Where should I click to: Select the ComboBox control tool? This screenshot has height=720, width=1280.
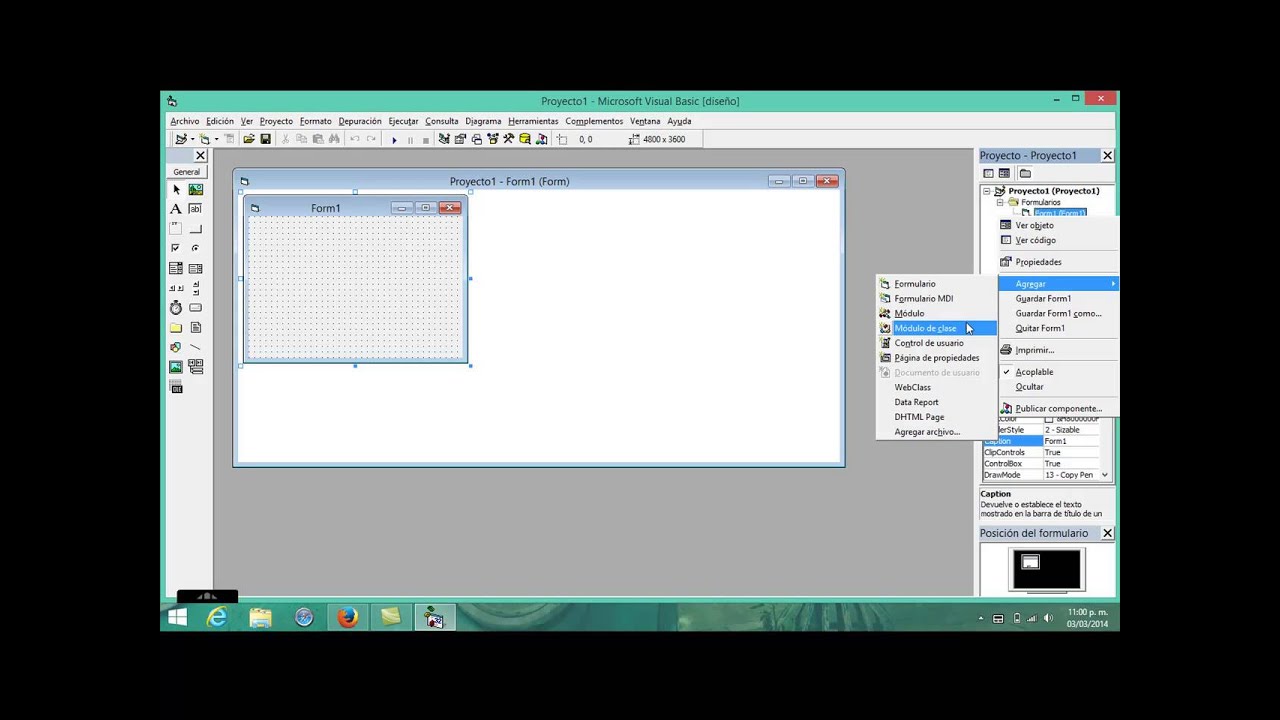(176, 268)
